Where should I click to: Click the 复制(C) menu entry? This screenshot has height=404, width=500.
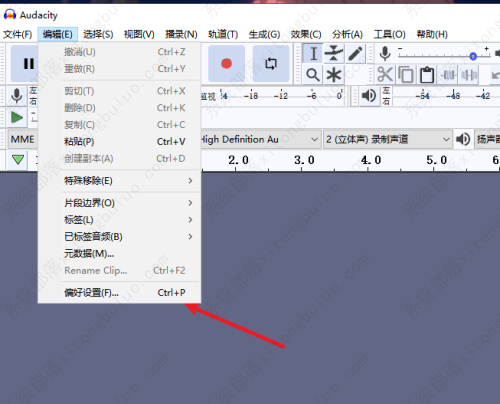point(119,125)
